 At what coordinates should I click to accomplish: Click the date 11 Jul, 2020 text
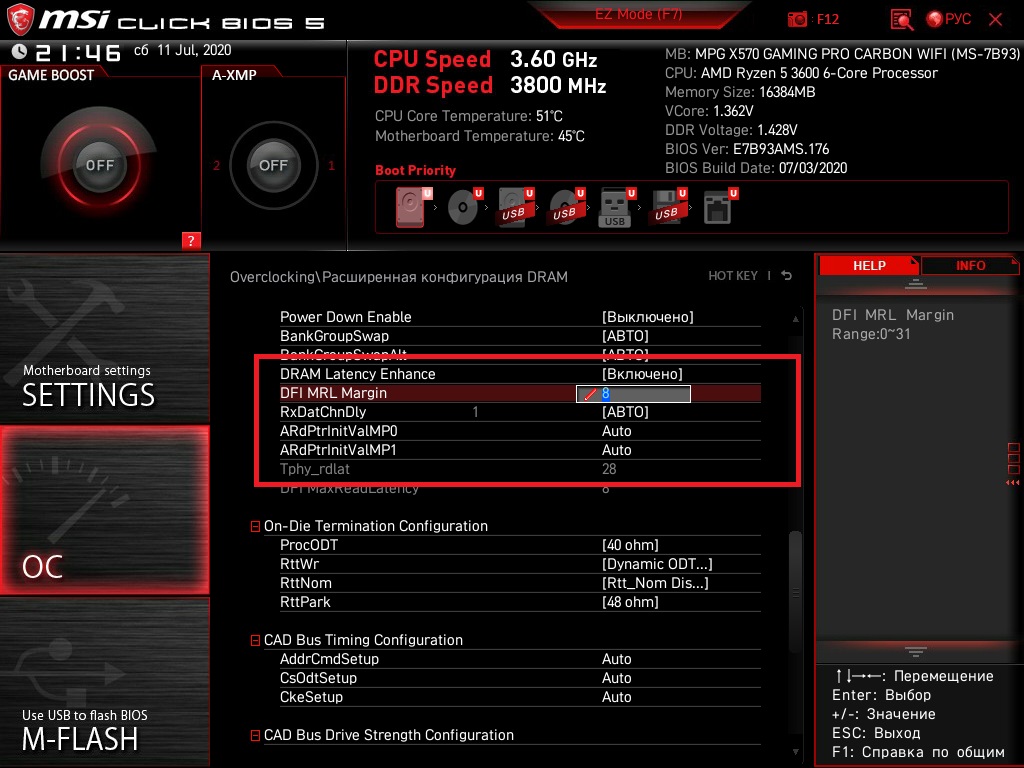194,50
